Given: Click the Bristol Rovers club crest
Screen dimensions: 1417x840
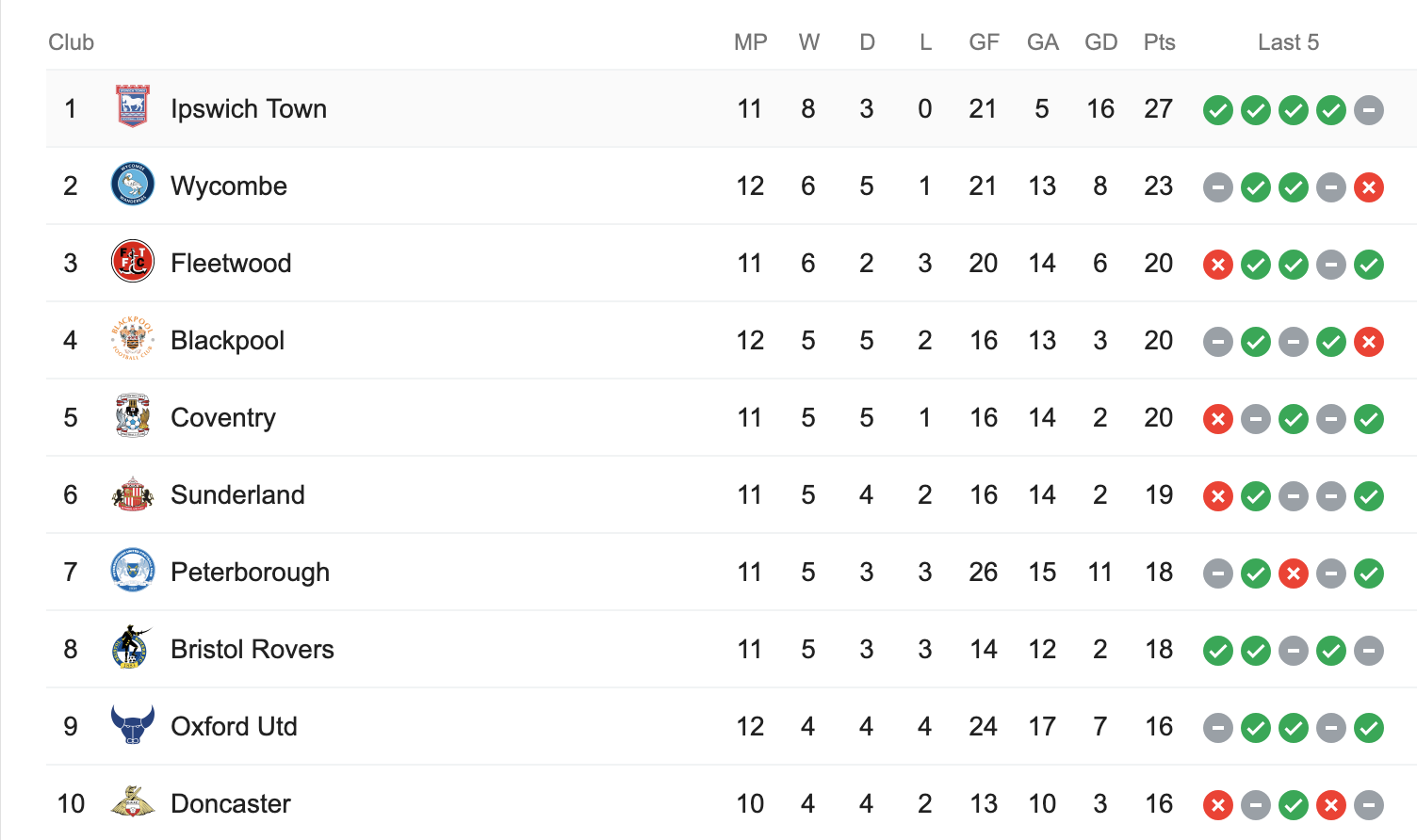Looking at the screenshot, I should (133, 648).
